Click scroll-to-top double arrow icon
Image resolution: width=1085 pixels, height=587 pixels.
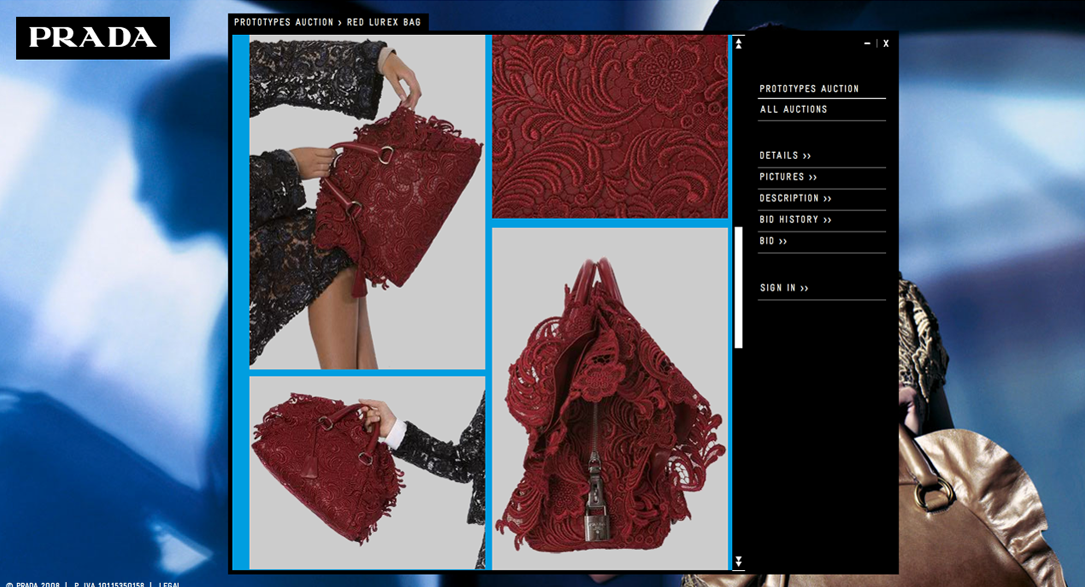click(738, 44)
